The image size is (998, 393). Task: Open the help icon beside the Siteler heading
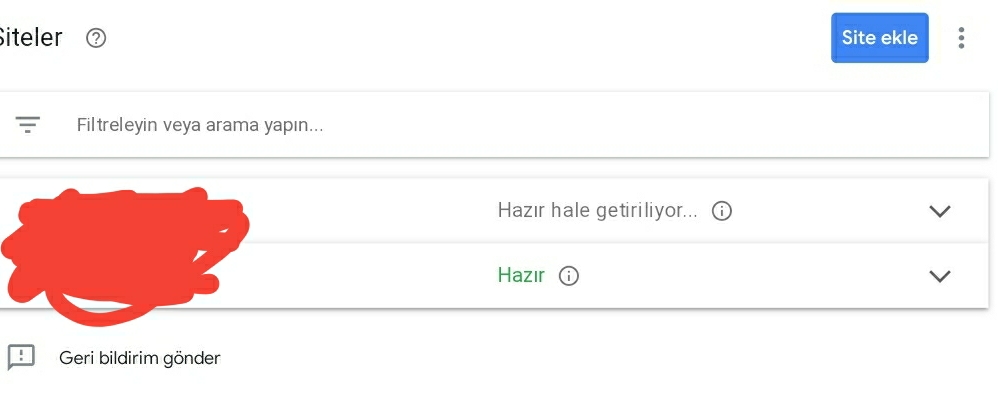pos(96,38)
